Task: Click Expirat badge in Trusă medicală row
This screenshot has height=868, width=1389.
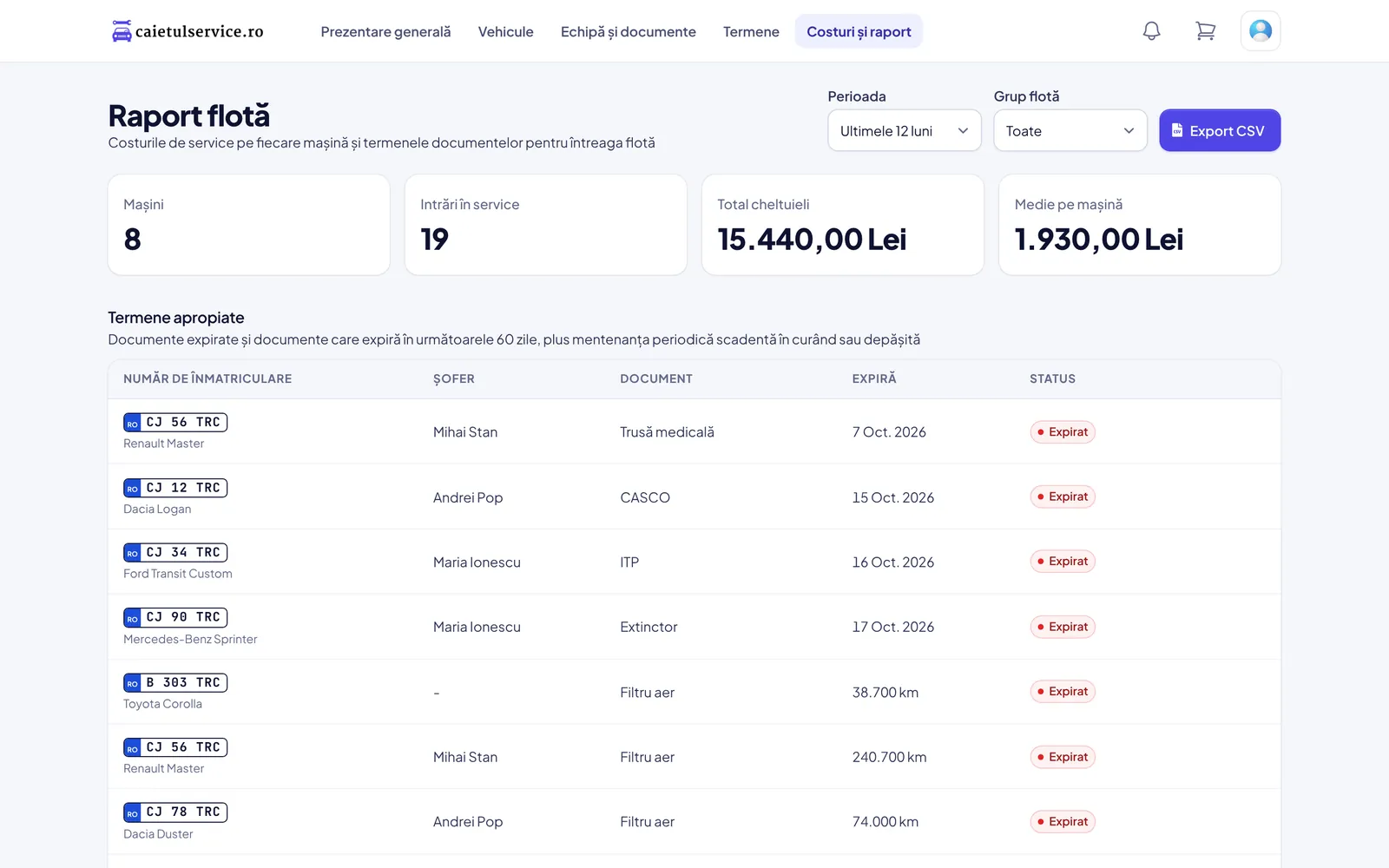Action: coord(1063,431)
